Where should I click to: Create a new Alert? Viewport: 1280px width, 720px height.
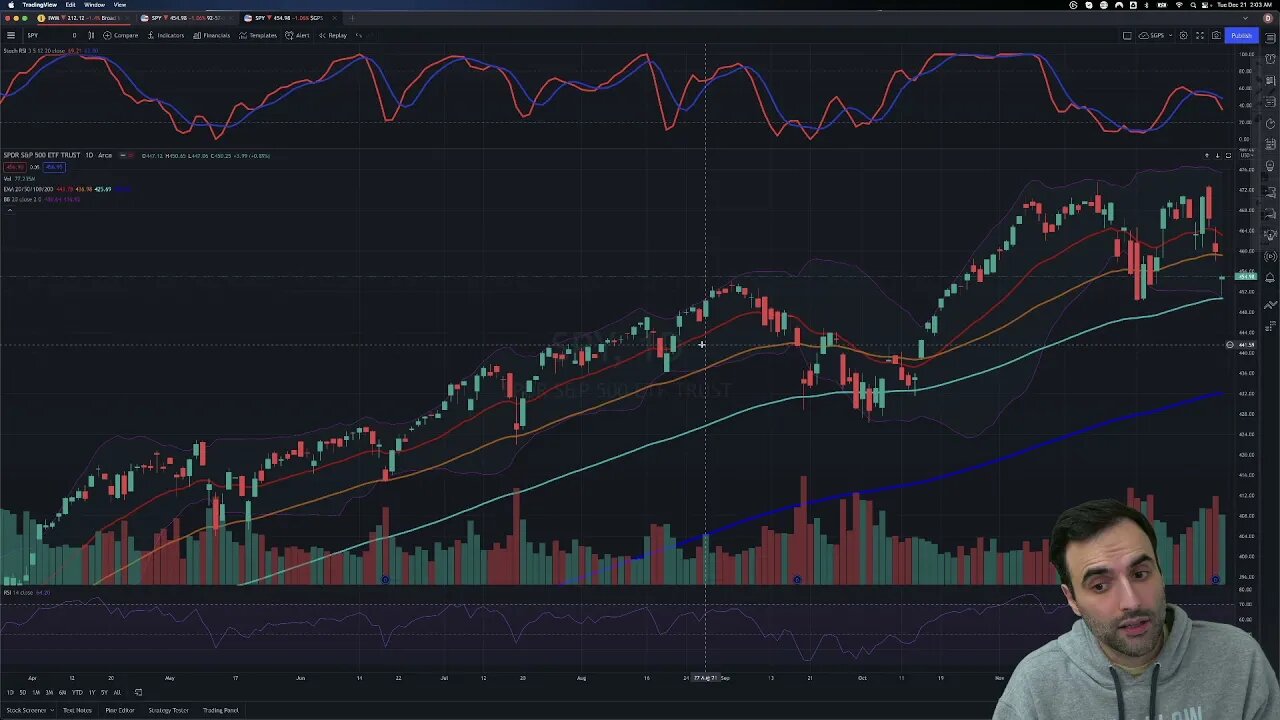297,35
